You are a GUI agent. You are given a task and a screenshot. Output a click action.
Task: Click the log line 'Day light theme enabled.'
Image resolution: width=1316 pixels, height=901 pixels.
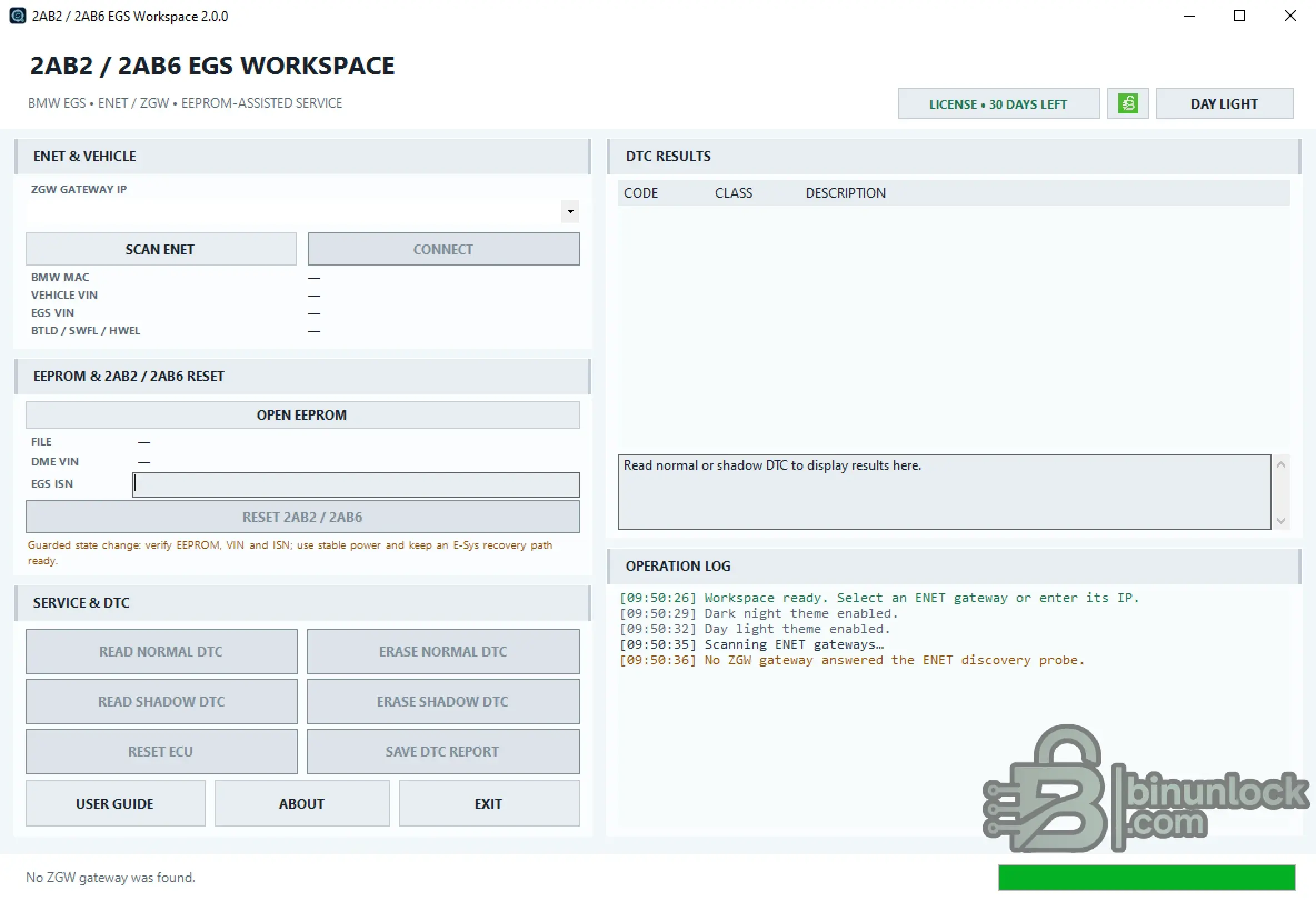click(x=755, y=629)
